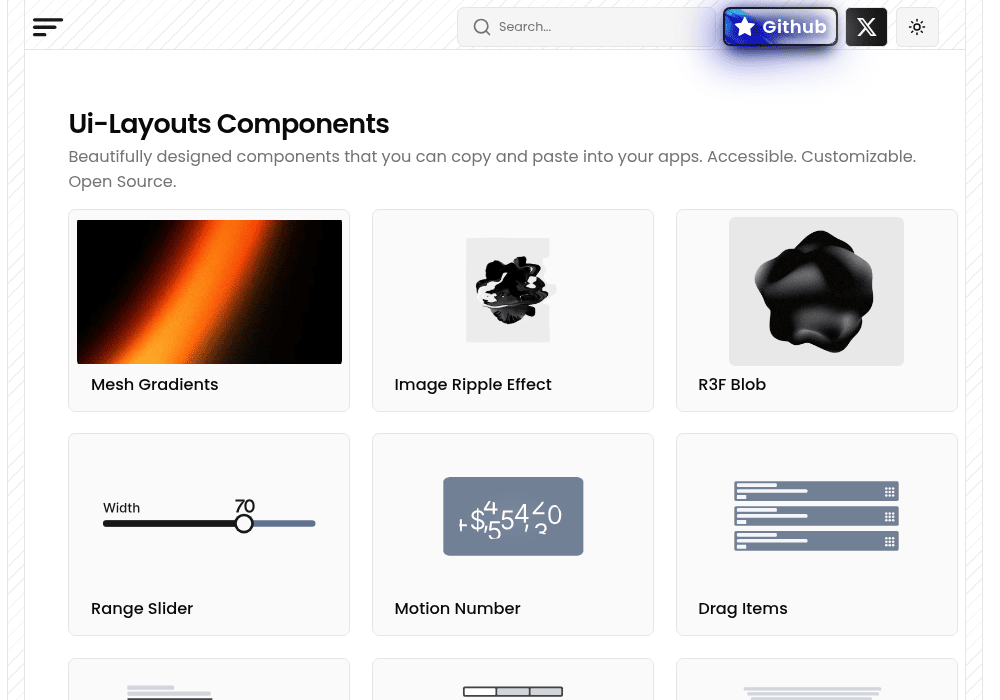
Task: Open the R3F Blob preview image
Action: [x=816, y=291]
